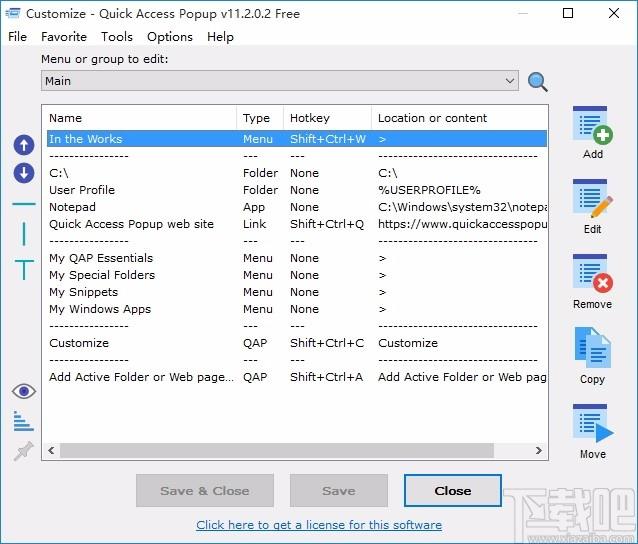This screenshot has height=544, width=638.
Task: Click the Hotkey column header
Action: [x=328, y=118]
